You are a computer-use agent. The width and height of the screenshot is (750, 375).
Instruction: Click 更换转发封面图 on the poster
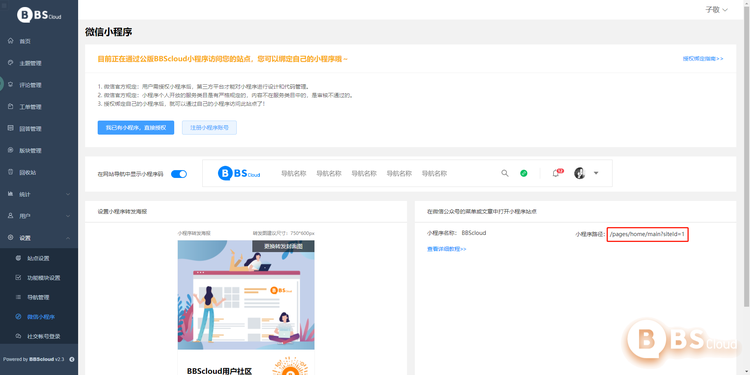pyautogui.click(x=283, y=246)
